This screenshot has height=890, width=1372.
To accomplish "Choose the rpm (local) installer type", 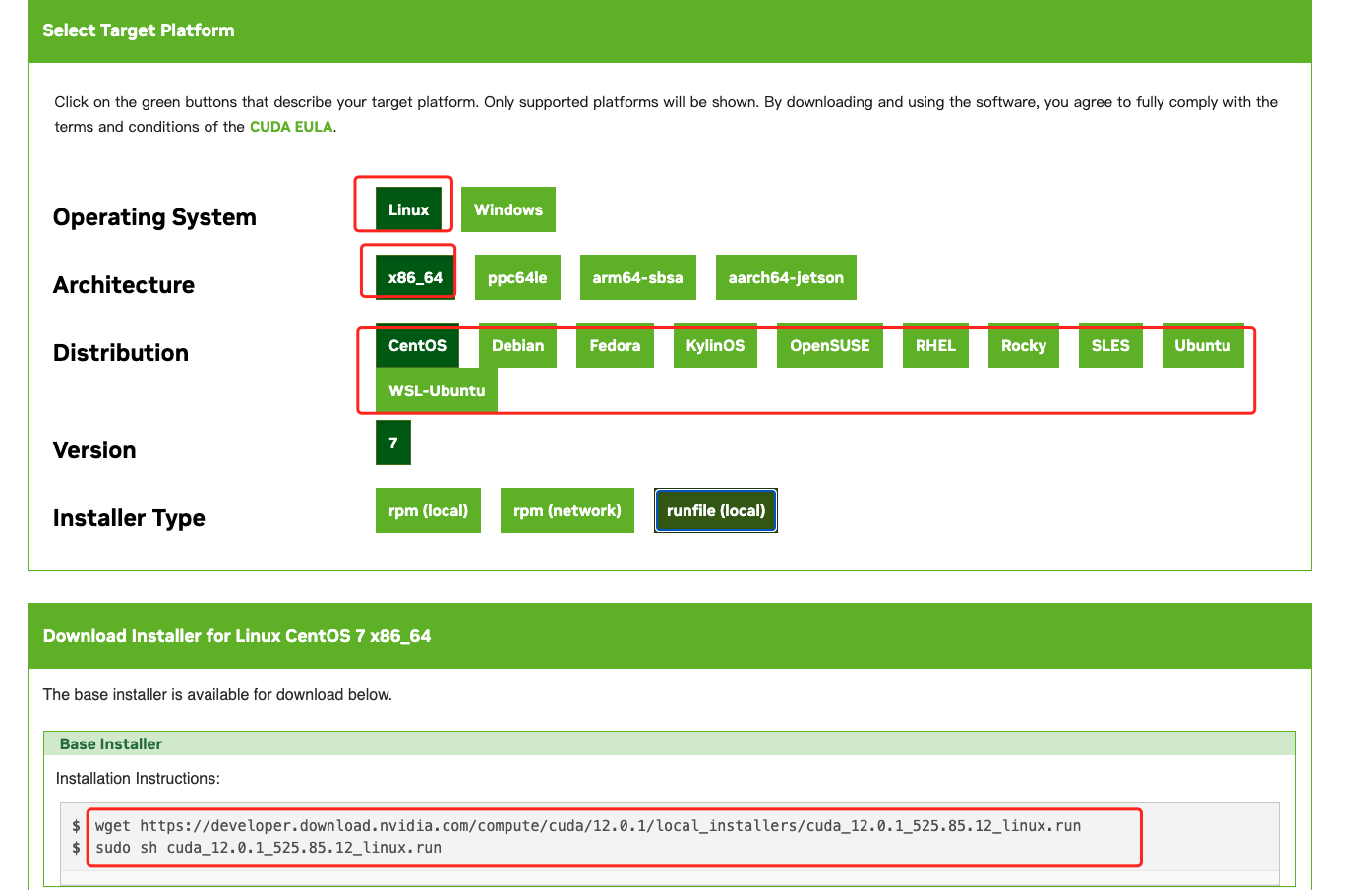I will click(x=428, y=509).
